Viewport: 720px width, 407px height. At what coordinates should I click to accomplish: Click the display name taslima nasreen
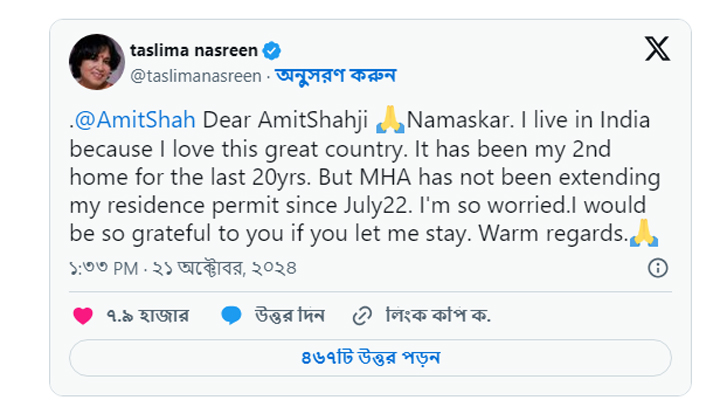[x=194, y=50]
